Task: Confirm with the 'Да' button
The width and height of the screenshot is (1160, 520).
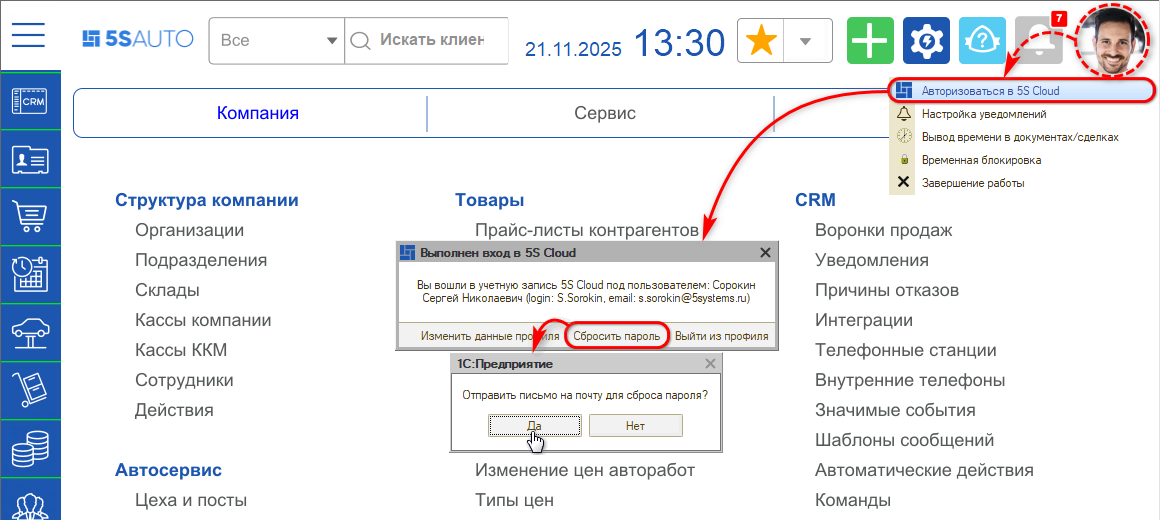Action: (534, 425)
